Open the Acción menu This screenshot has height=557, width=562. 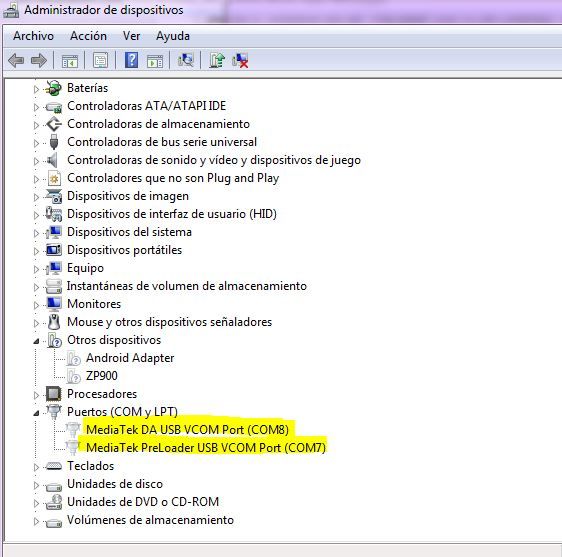point(88,36)
